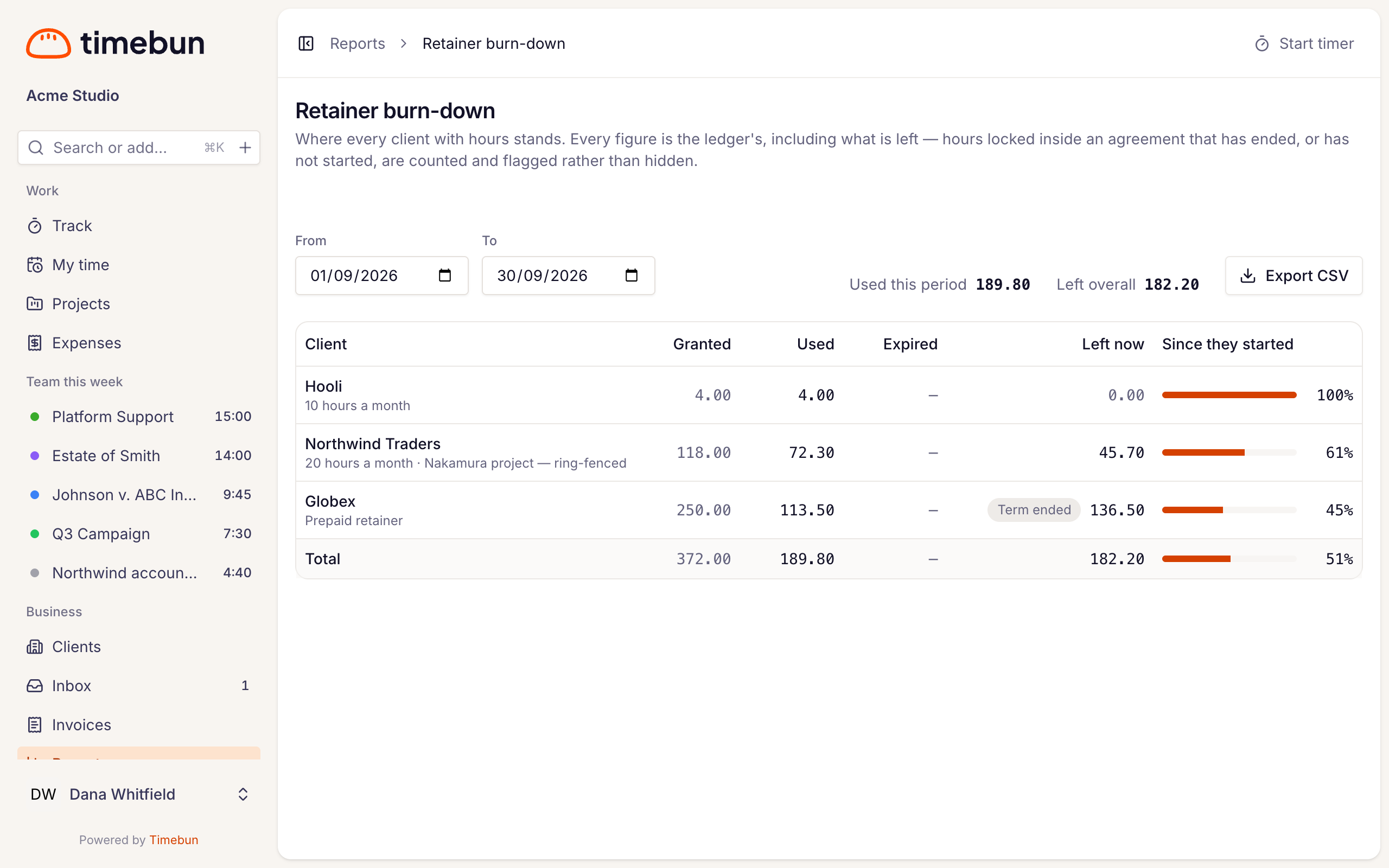Select Q3 Campaign team project
The image size is (1389, 868).
[138, 533]
